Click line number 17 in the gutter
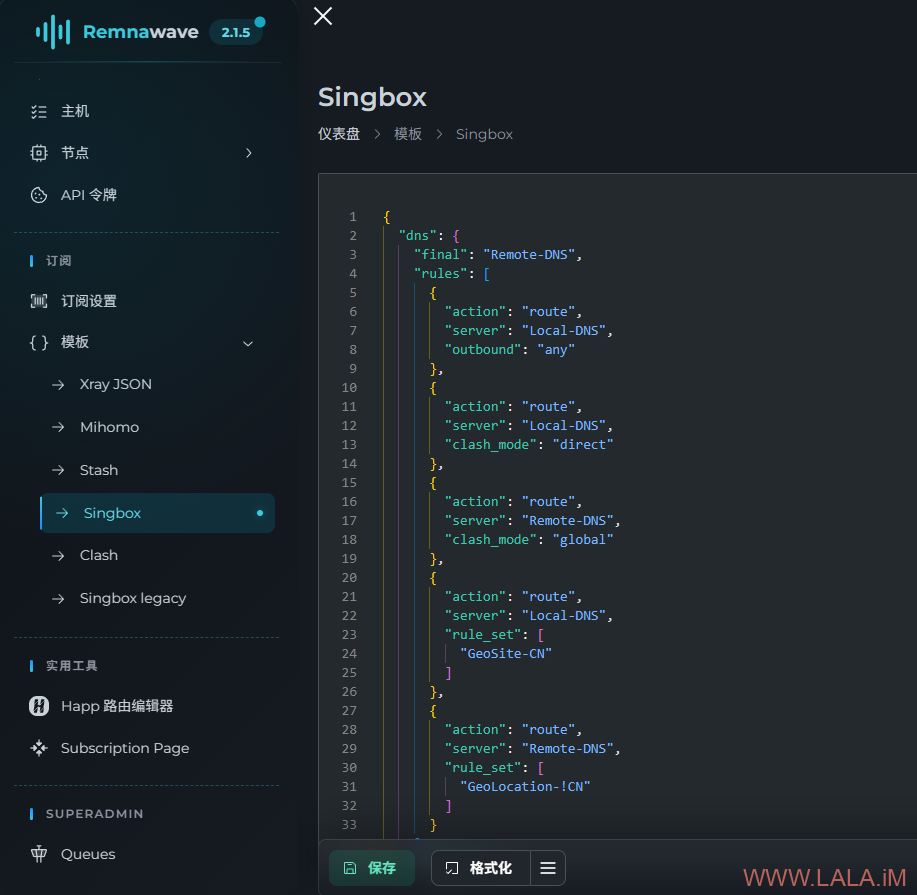 [x=349, y=521]
